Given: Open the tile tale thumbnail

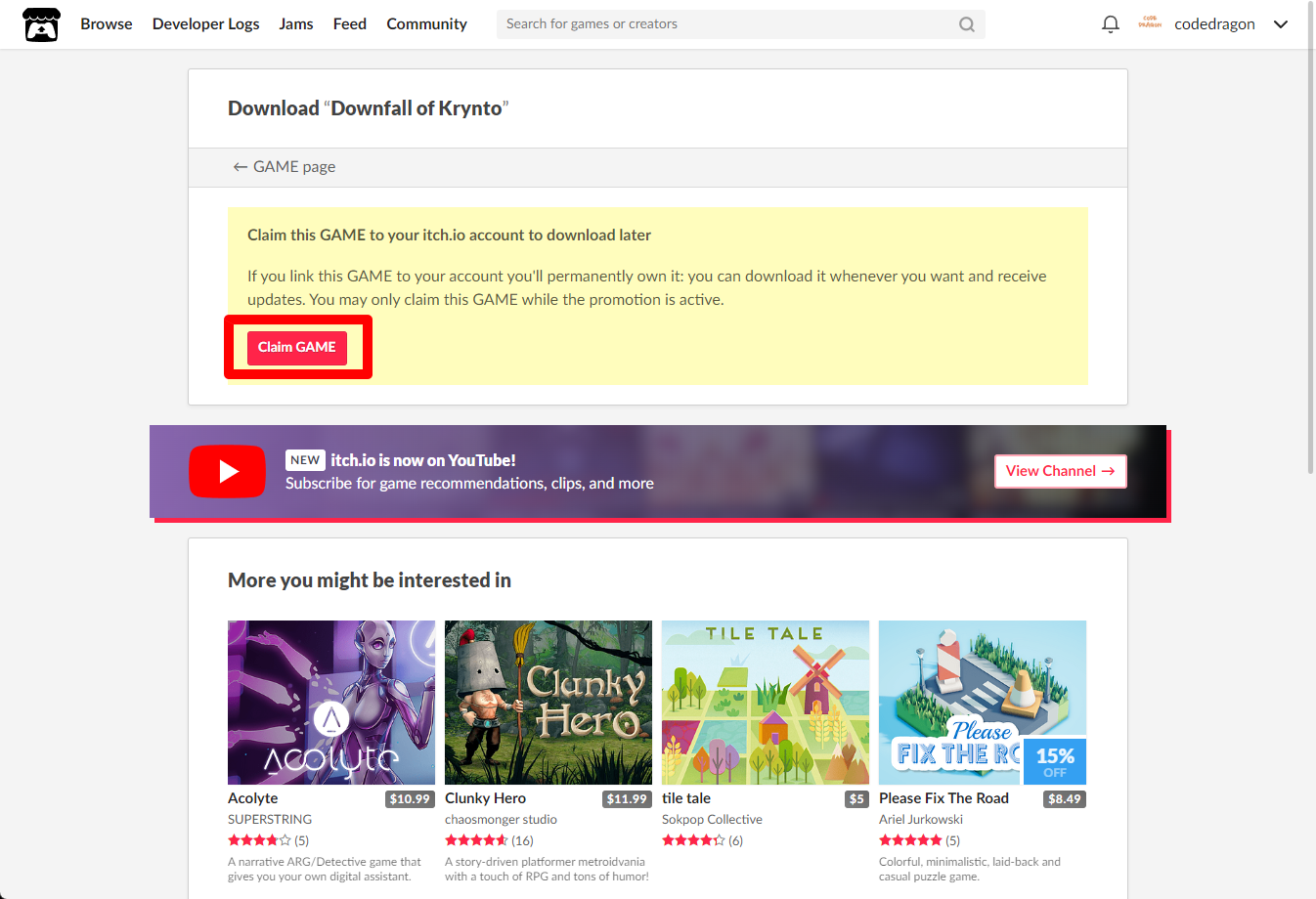Looking at the screenshot, I should [766, 703].
